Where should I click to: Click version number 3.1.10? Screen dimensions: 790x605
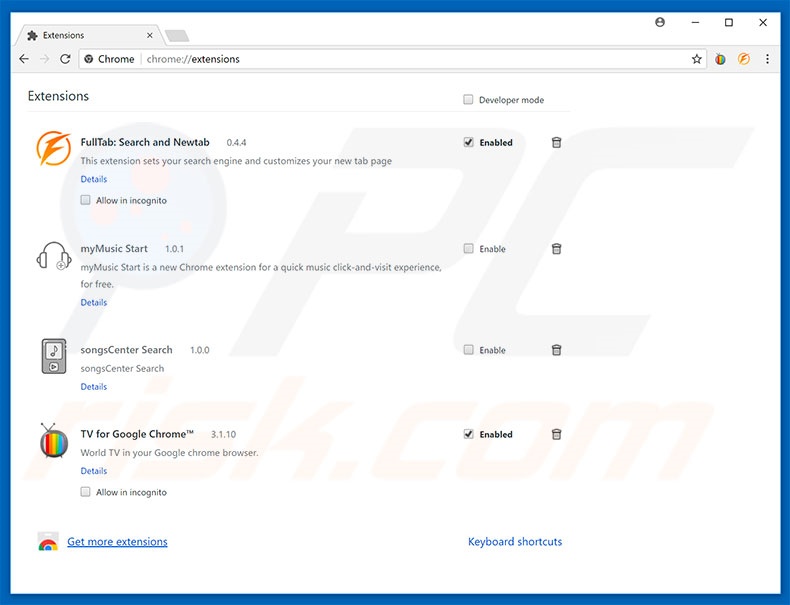(223, 434)
